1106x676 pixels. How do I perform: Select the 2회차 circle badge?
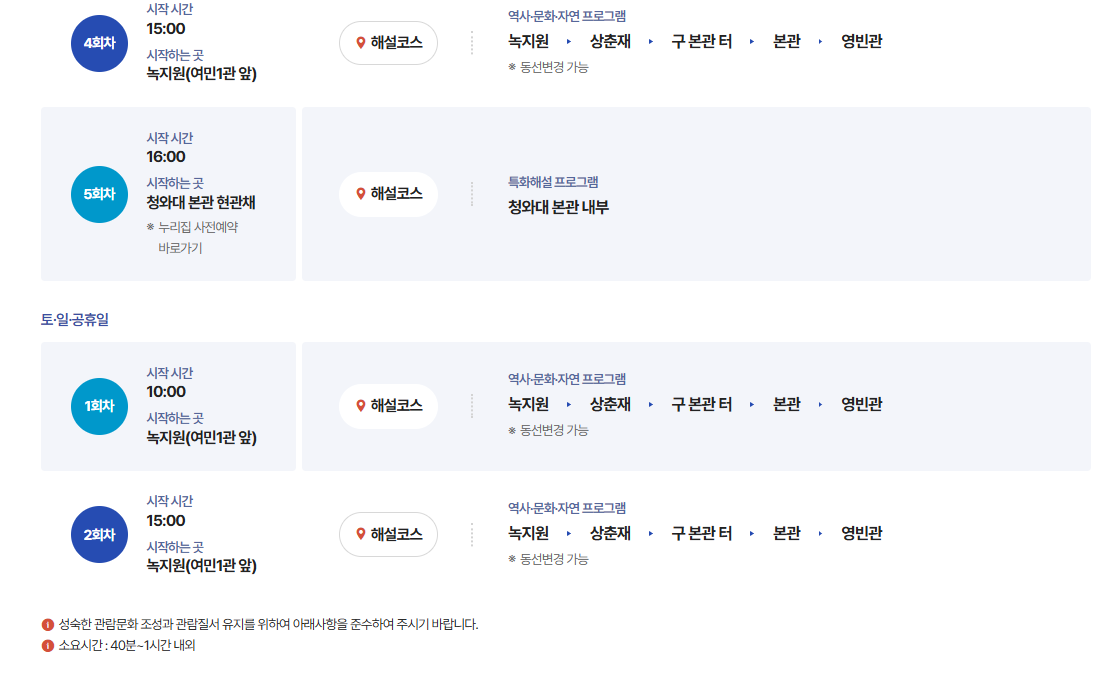coord(99,534)
